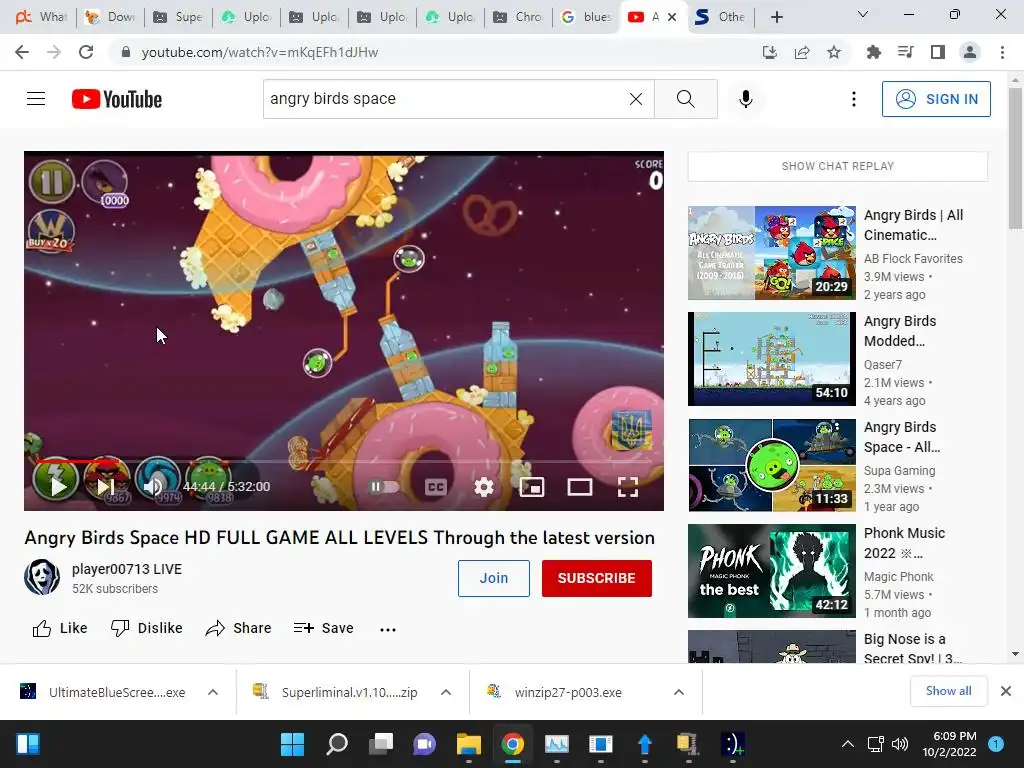
Task: Click the Join membership button
Action: tap(494, 578)
